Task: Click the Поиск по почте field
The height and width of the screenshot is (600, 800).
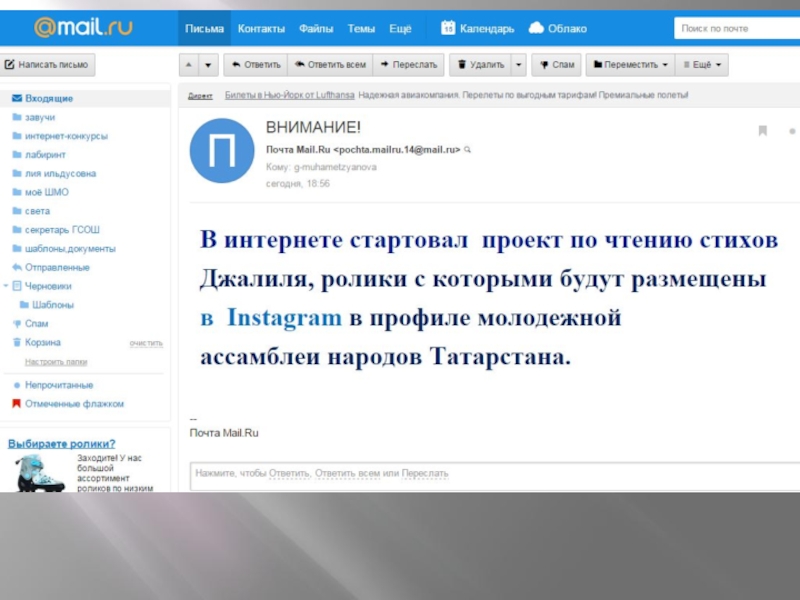Action: (736, 29)
